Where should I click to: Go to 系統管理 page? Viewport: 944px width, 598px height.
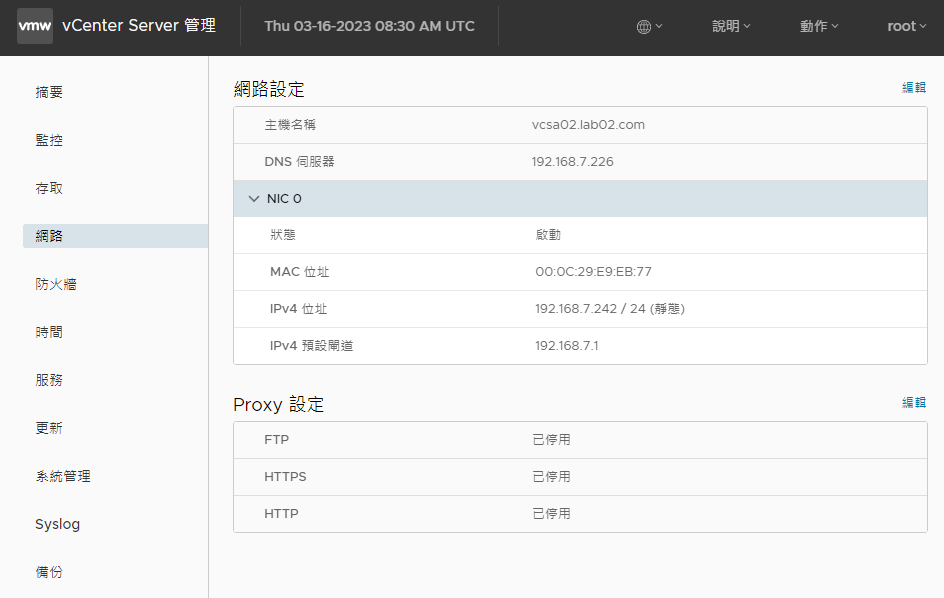pyautogui.click(x=63, y=476)
